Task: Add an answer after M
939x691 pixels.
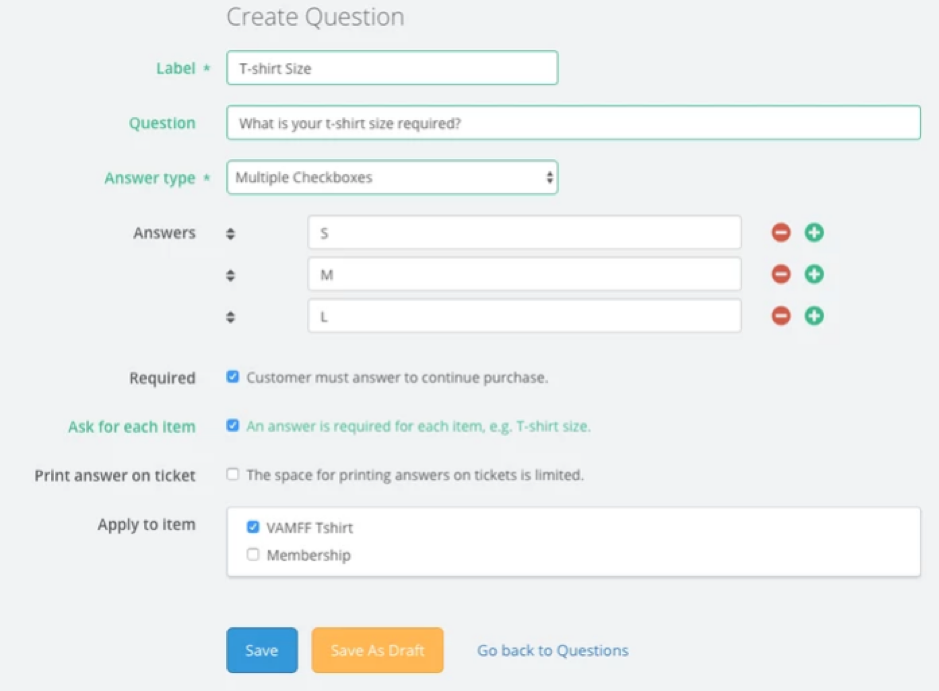Action: [x=814, y=274]
